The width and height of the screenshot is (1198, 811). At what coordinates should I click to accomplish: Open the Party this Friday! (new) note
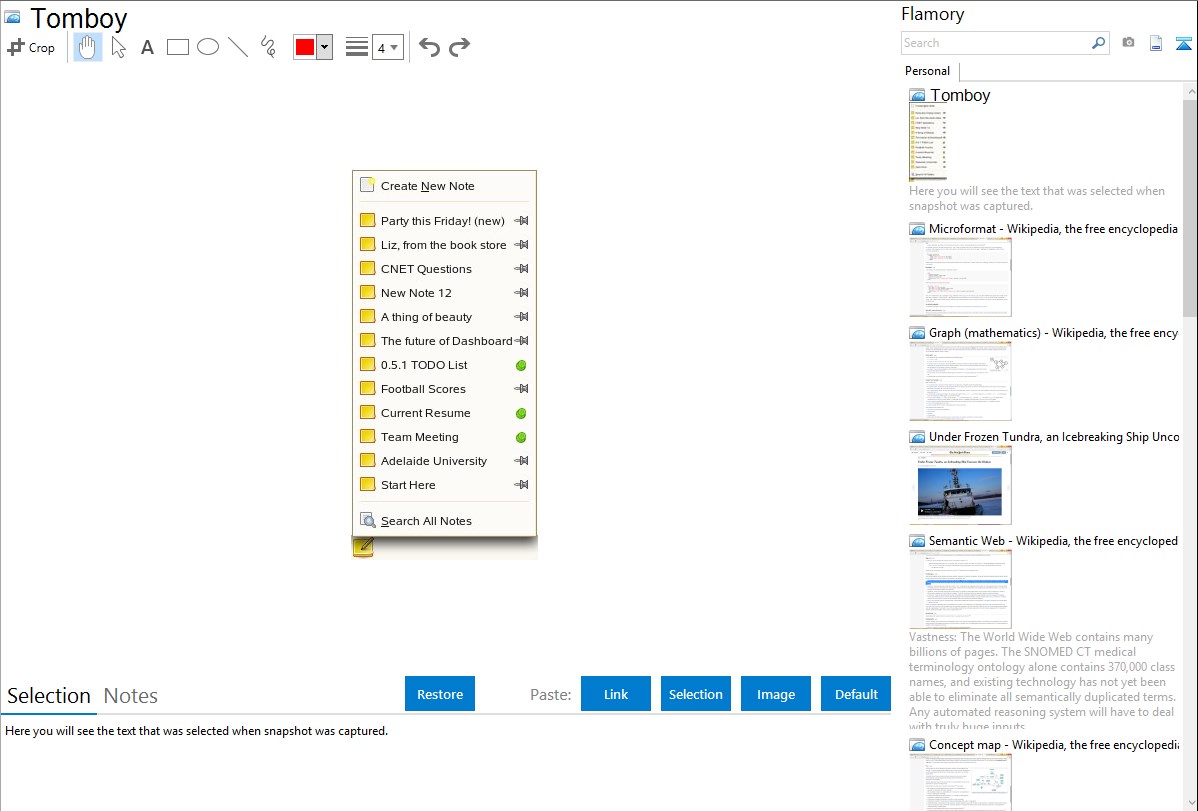tap(445, 221)
